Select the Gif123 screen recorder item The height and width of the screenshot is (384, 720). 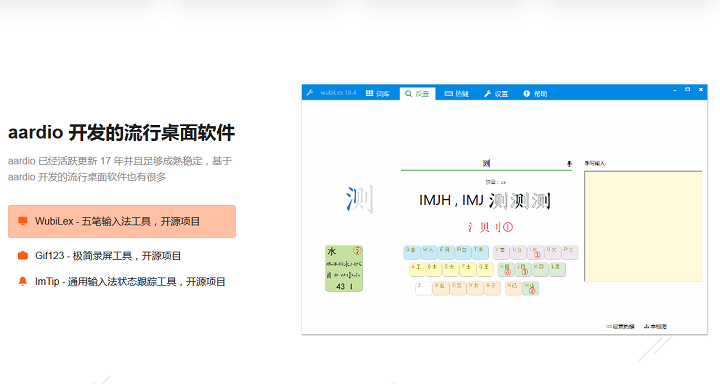click(x=108, y=256)
